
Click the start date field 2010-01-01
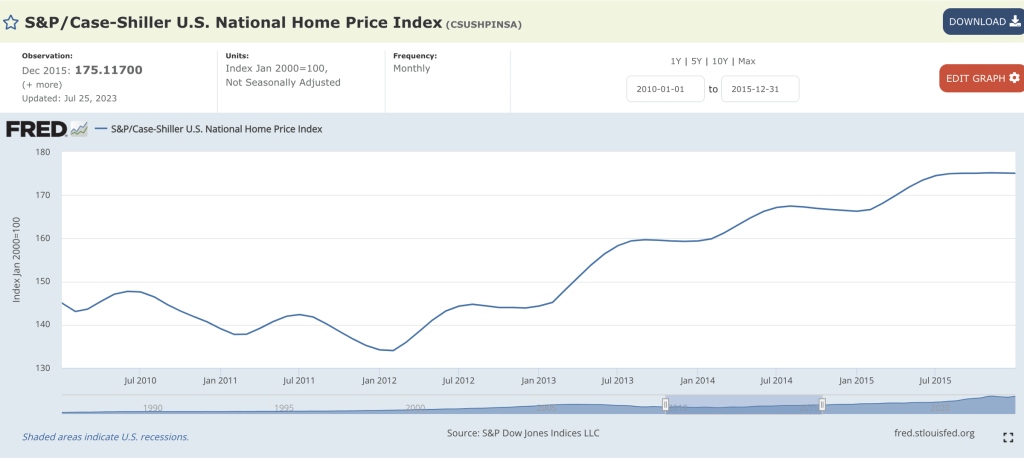pyautogui.click(x=666, y=89)
